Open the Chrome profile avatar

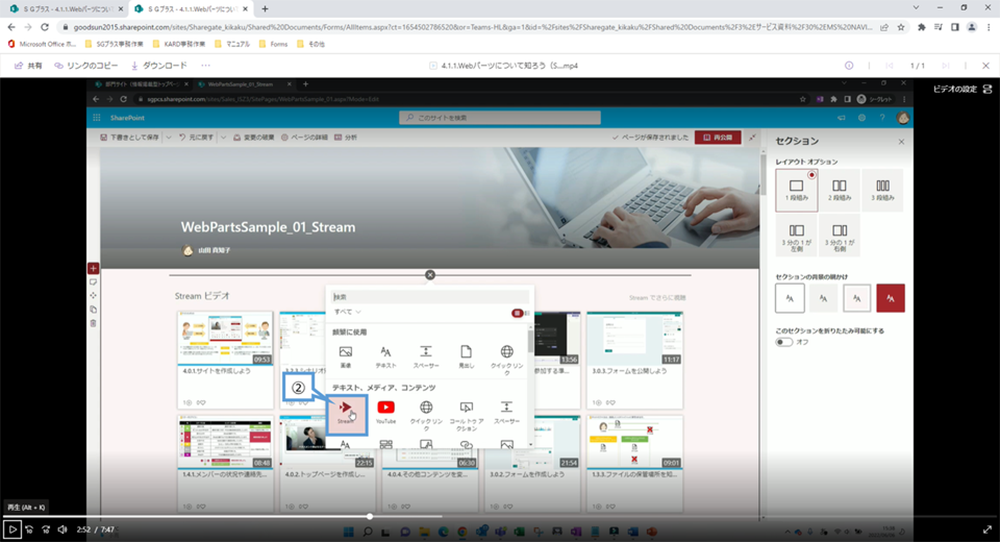(x=971, y=27)
